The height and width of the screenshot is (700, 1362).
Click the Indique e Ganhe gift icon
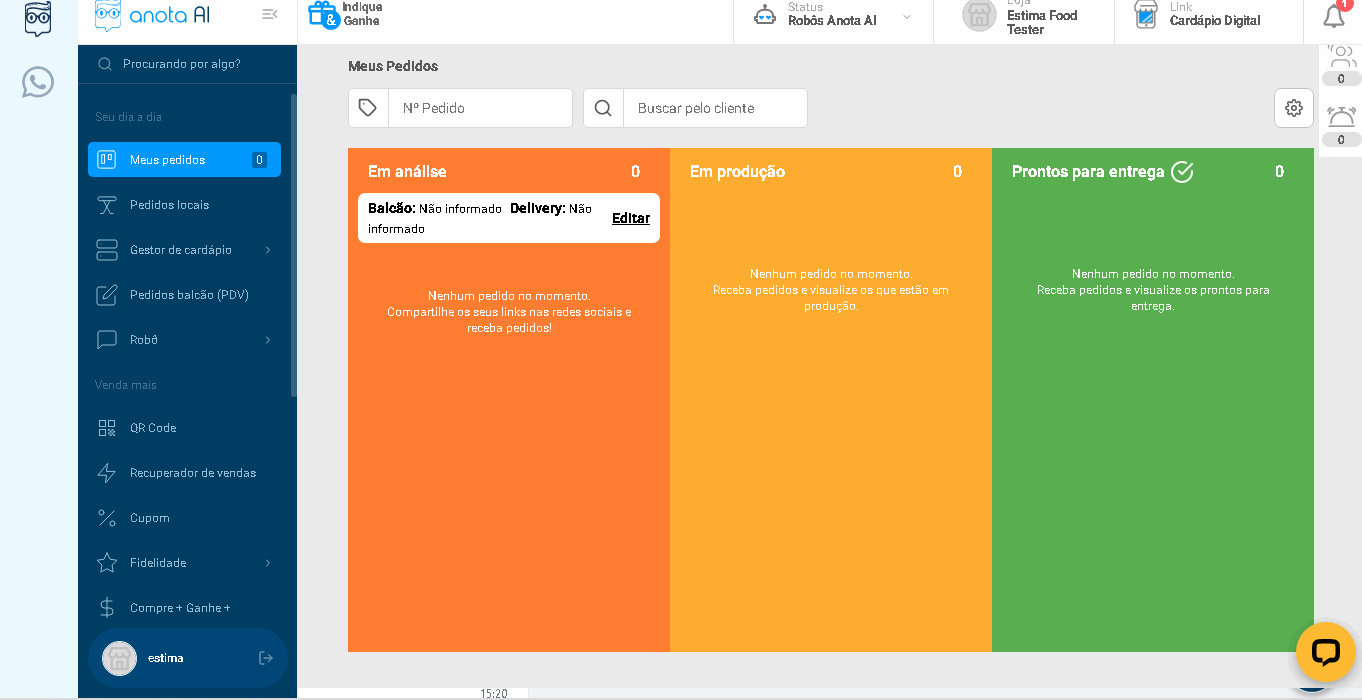click(323, 14)
